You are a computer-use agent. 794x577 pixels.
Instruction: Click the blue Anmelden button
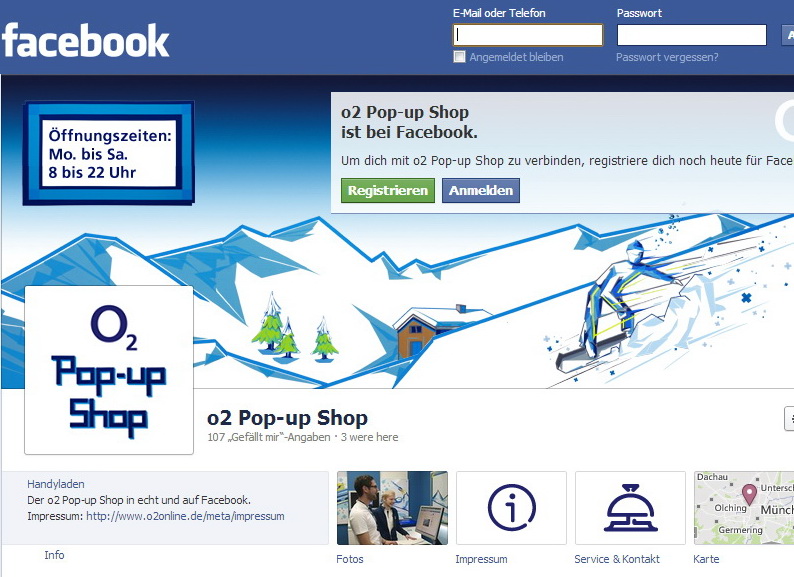[x=481, y=190]
